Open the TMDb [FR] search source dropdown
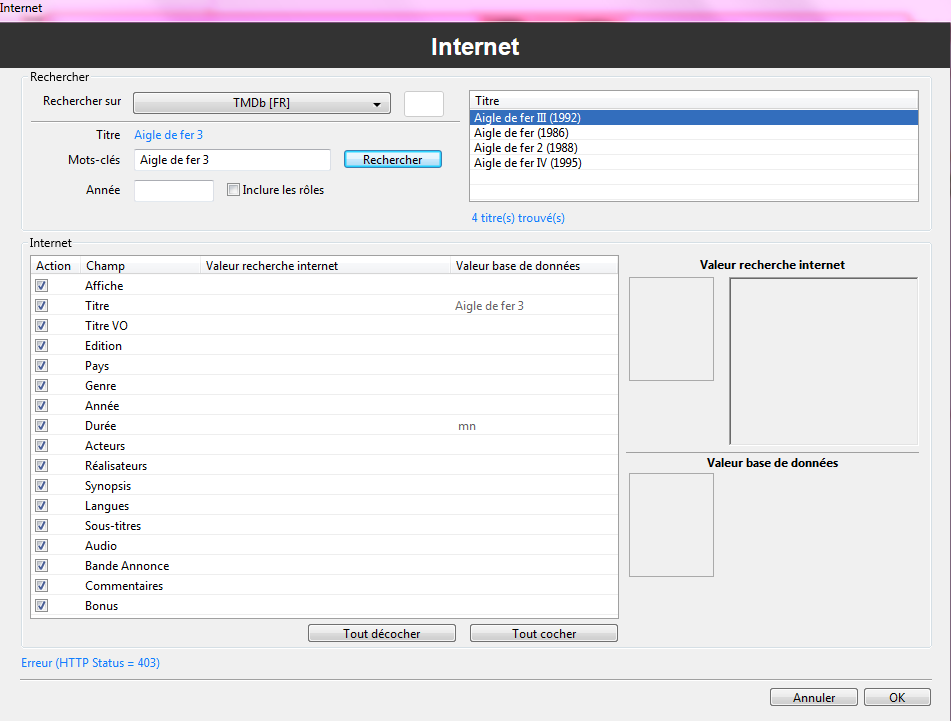The height and width of the screenshot is (721, 951). point(261,104)
